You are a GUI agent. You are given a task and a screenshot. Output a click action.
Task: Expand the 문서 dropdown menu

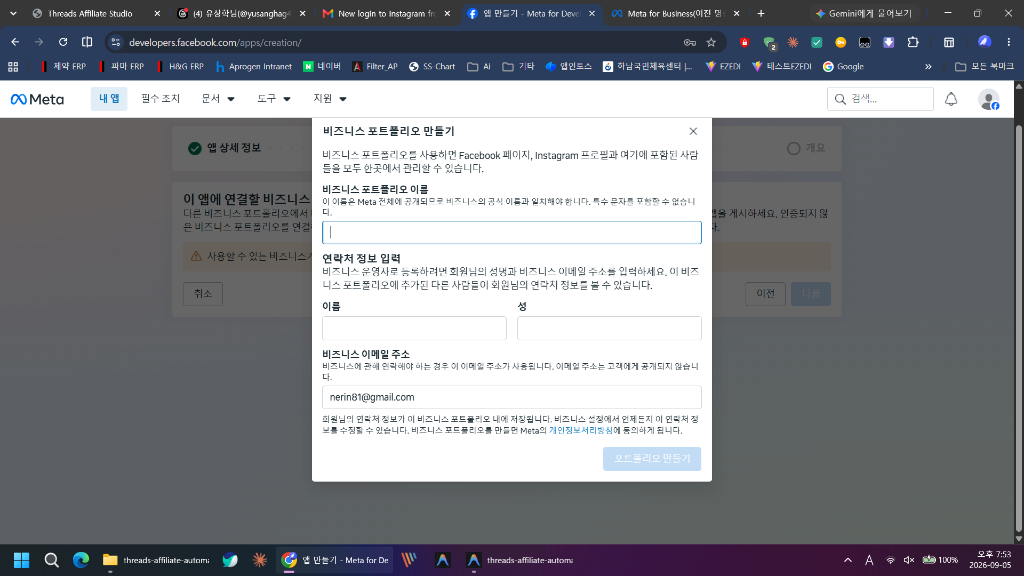point(217,99)
